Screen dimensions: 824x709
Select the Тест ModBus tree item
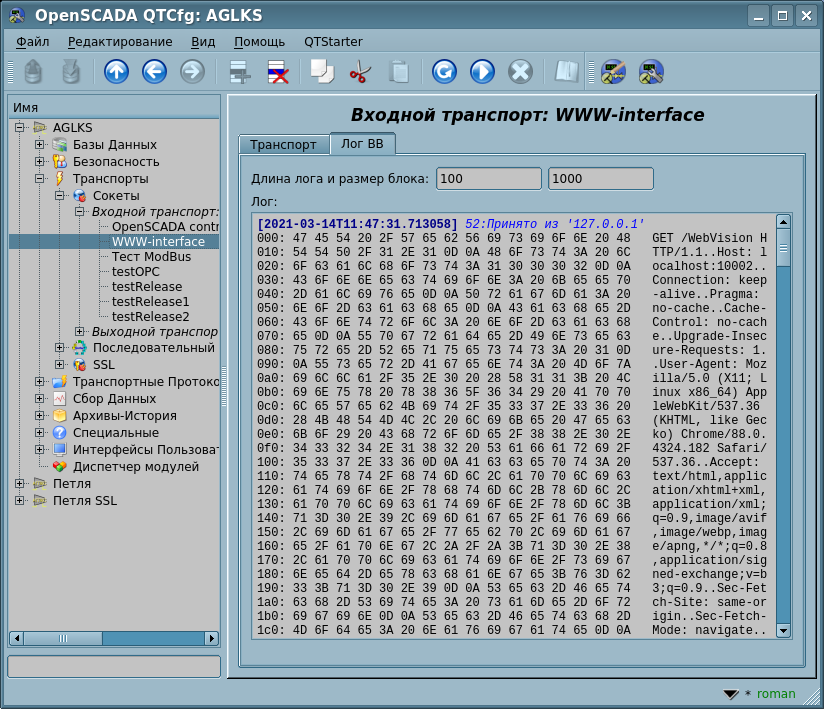tap(151, 256)
